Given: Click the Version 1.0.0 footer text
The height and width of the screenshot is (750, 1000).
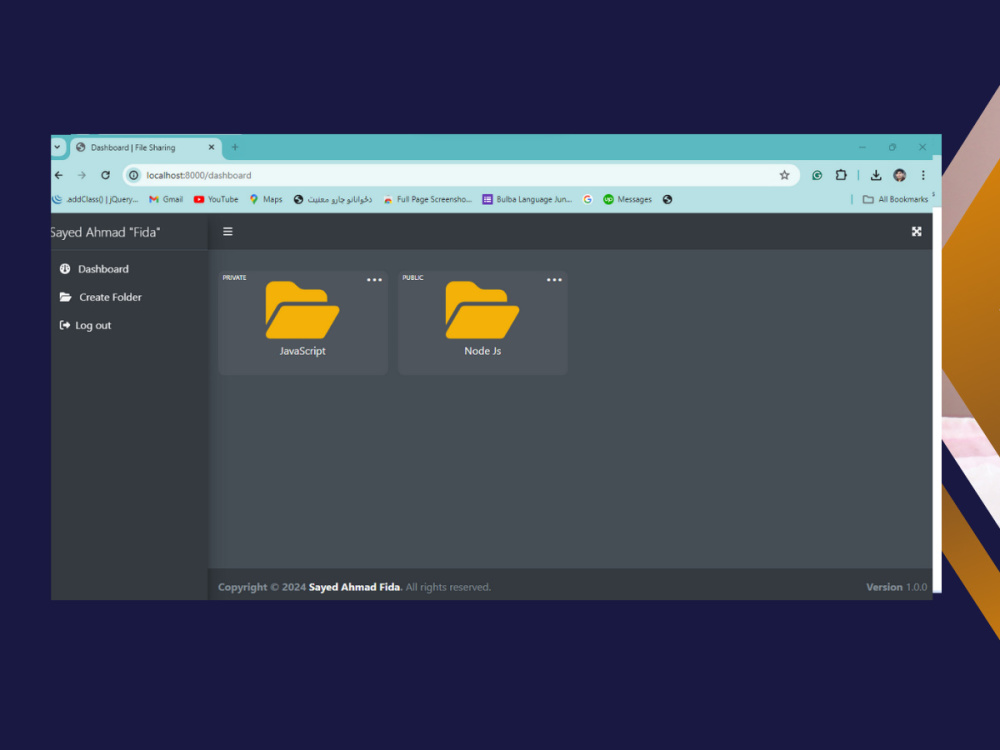Looking at the screenshot, I should pos(896,587).
